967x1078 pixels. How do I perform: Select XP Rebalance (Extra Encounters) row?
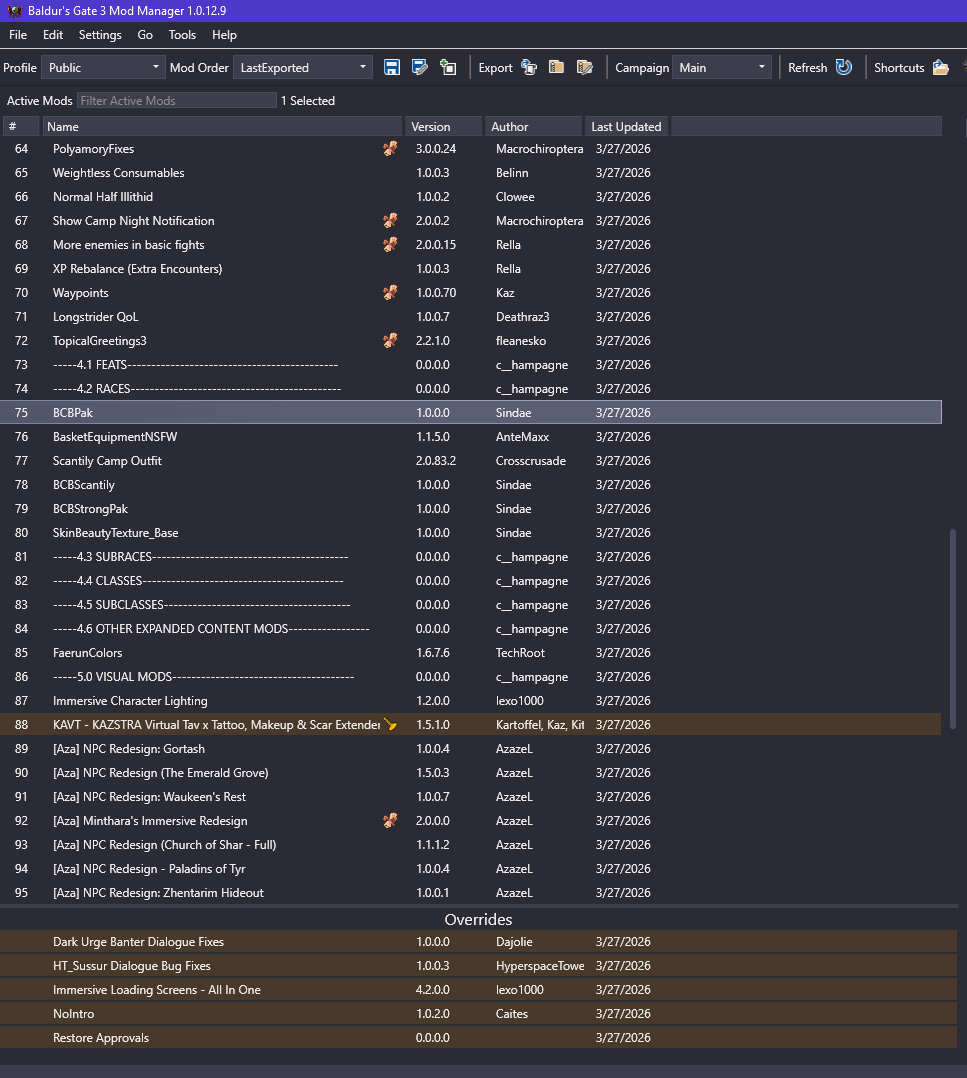point(471,269)
